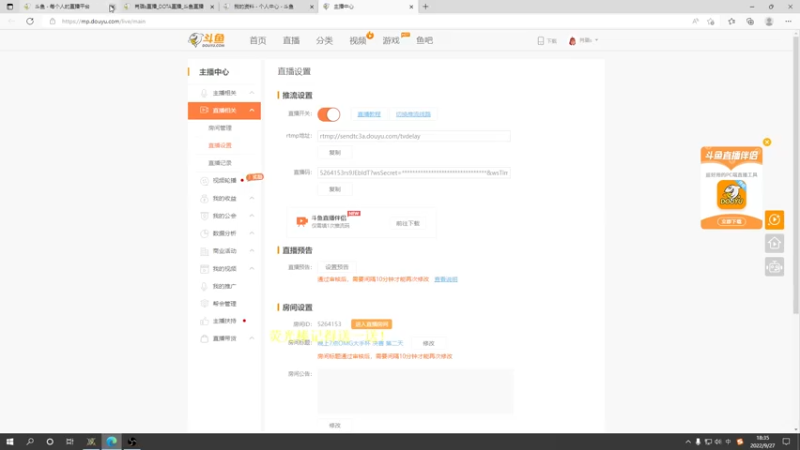800x450 pixels.
Task: Click the orange floating live-companion icon
Action: click(x=774, y=220)
